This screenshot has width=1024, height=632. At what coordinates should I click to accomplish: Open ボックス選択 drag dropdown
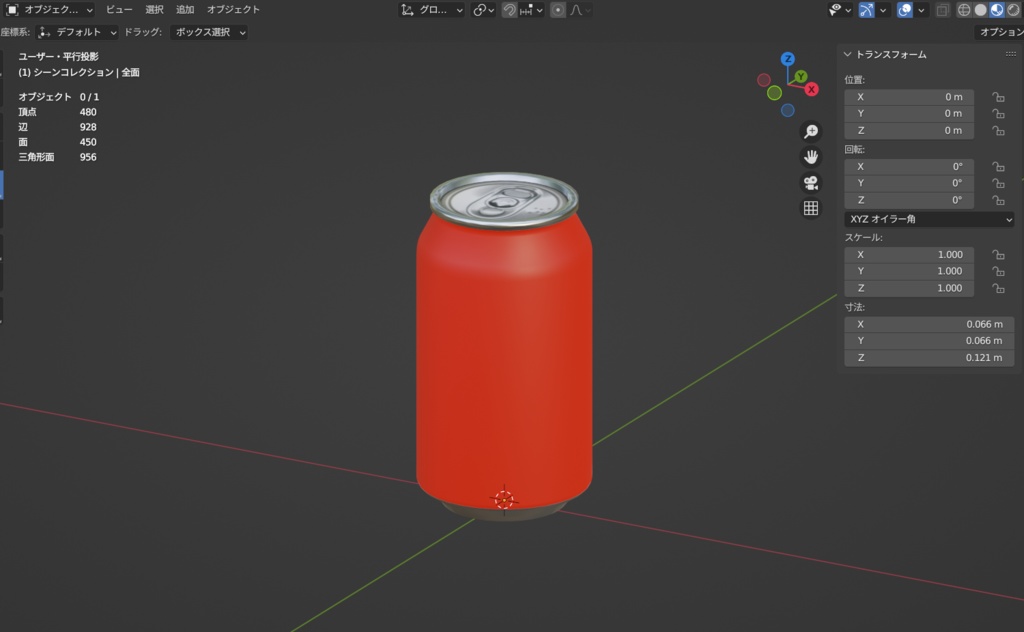(x=209, y=32)
